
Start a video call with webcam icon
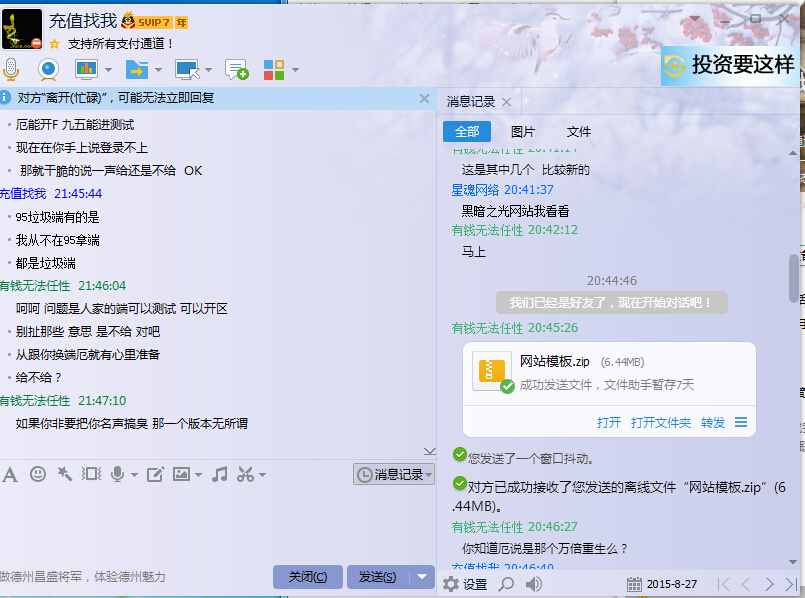tap(48, 69)
